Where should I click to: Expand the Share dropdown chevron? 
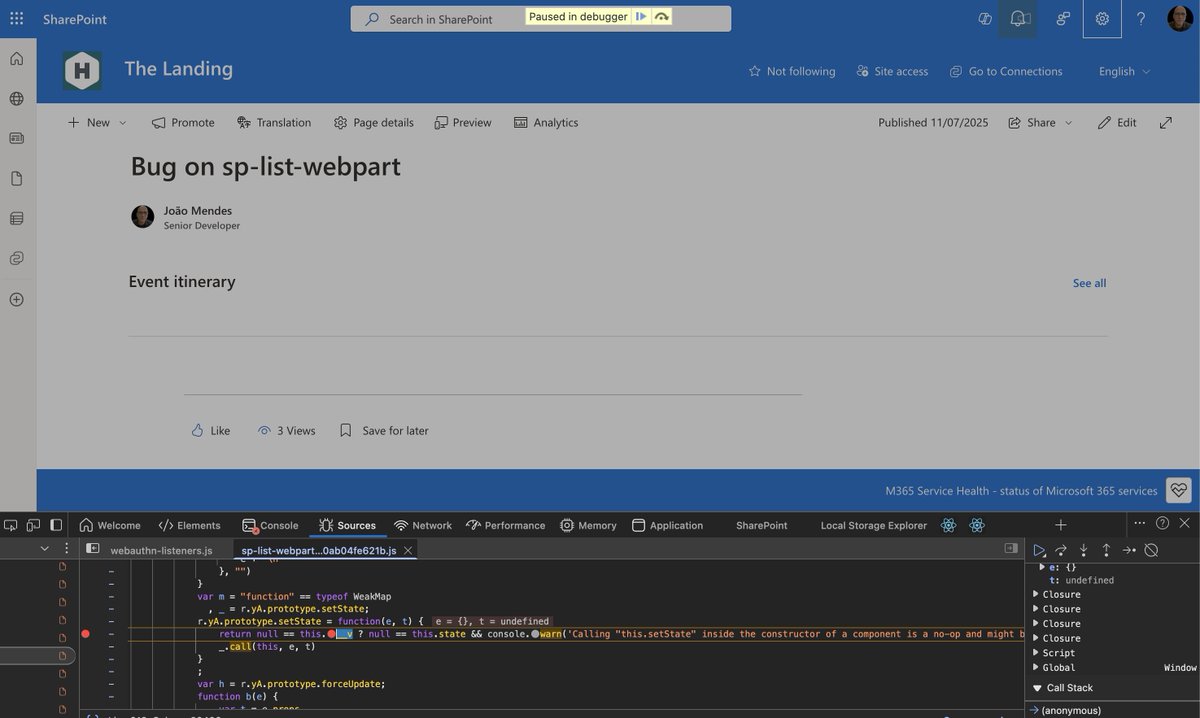click(x=1068, y=122)
